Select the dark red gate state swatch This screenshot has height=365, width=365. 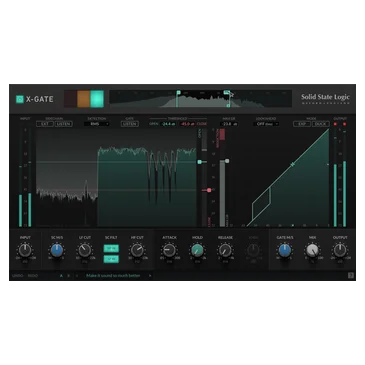click(70, 99)
